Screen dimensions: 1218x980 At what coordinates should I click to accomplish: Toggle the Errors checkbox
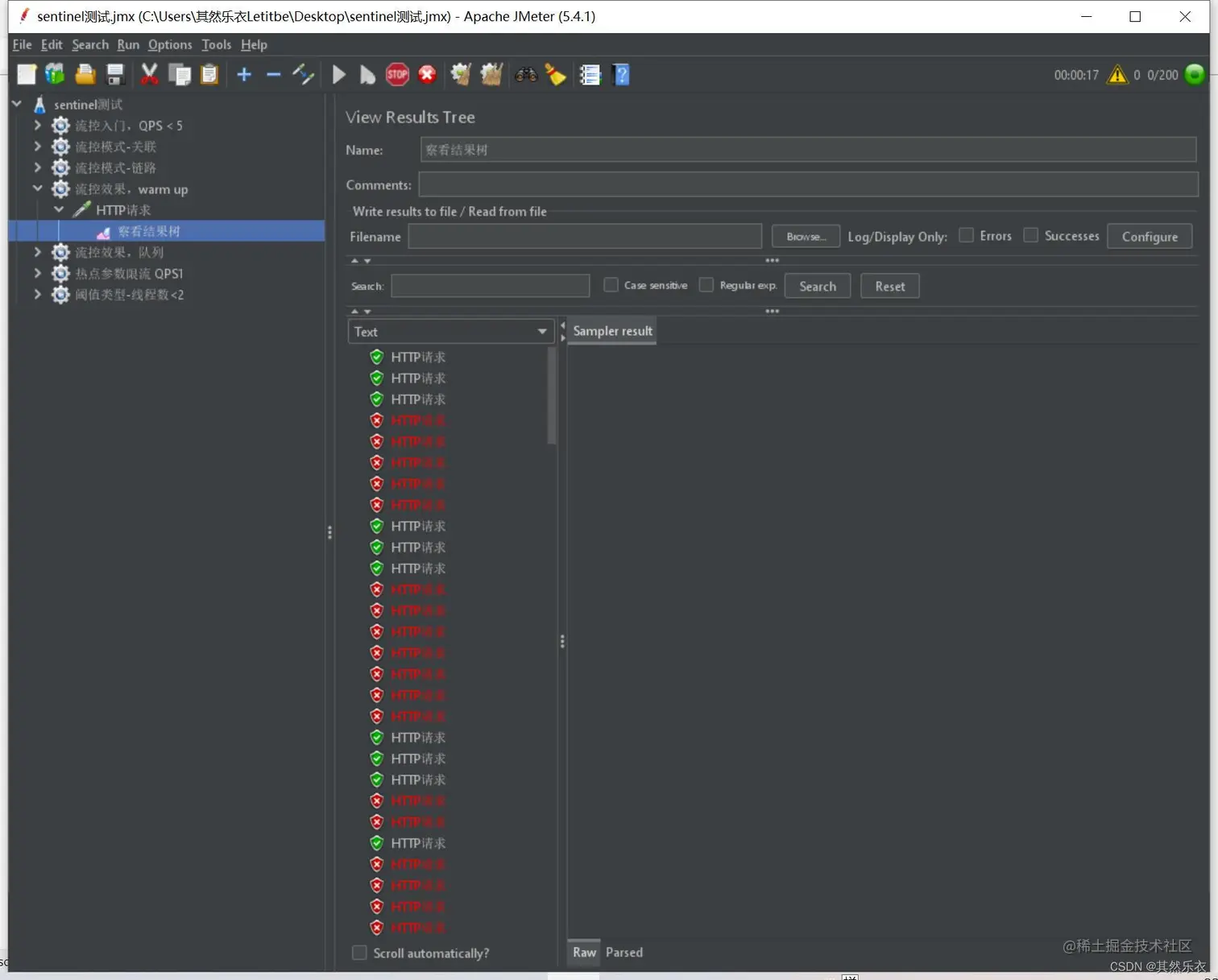(966, 235)
